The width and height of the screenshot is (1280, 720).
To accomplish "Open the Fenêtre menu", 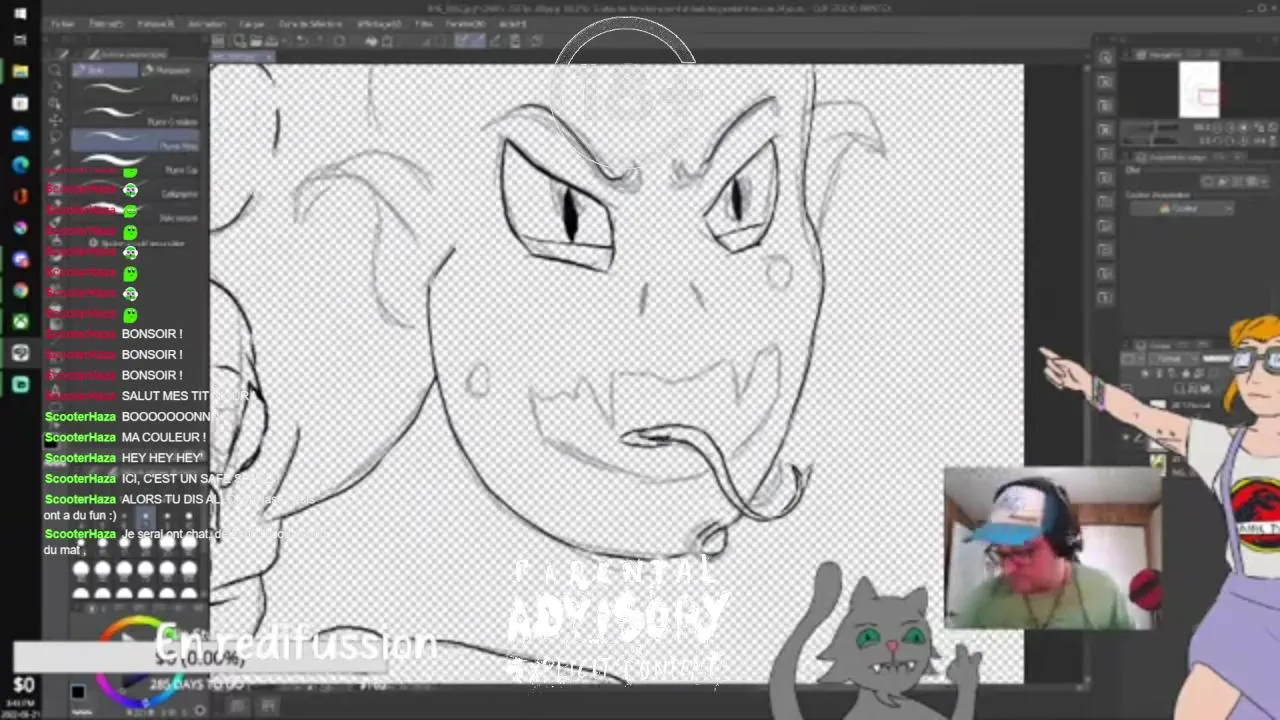I will 466,23.
